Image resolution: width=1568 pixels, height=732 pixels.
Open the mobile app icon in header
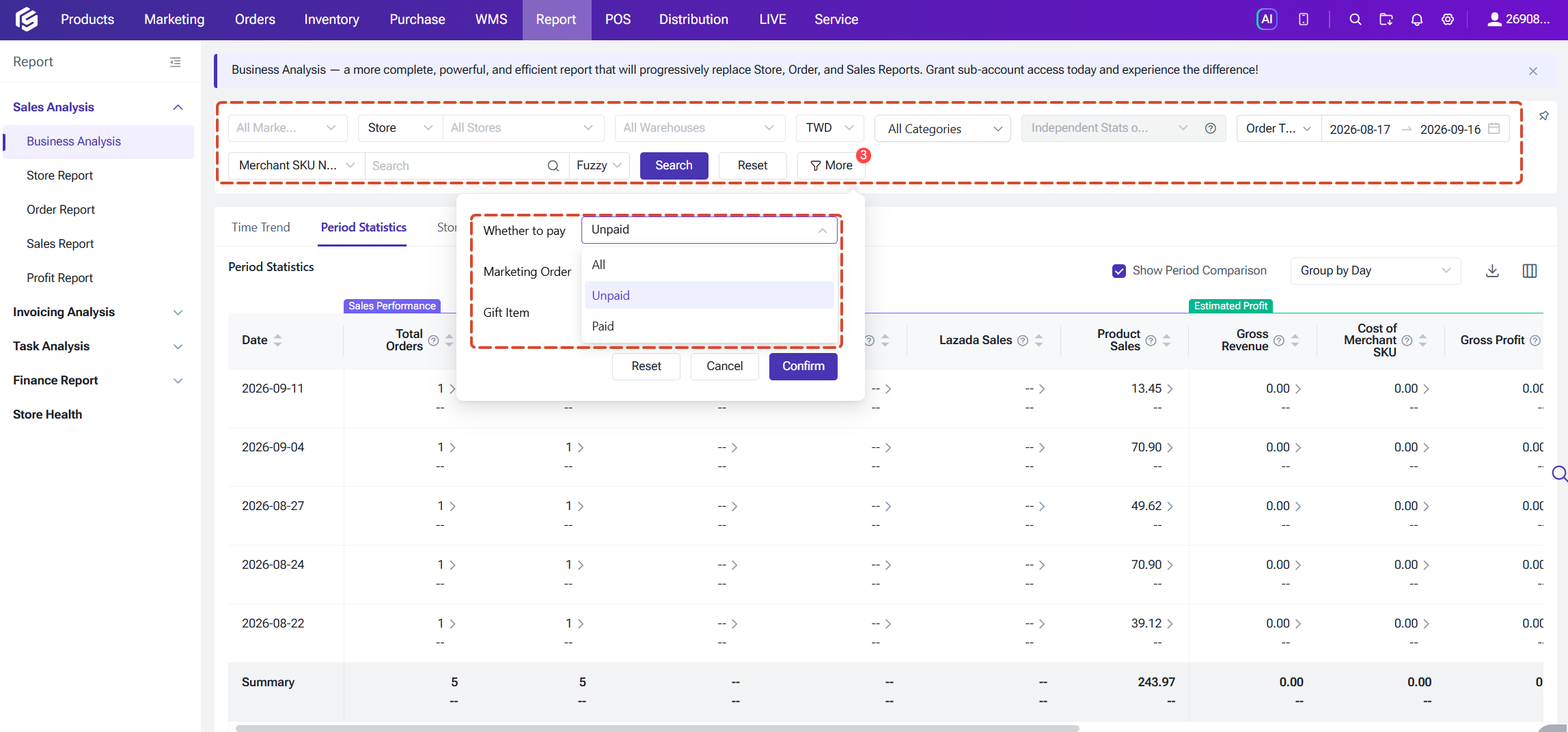1304,19
